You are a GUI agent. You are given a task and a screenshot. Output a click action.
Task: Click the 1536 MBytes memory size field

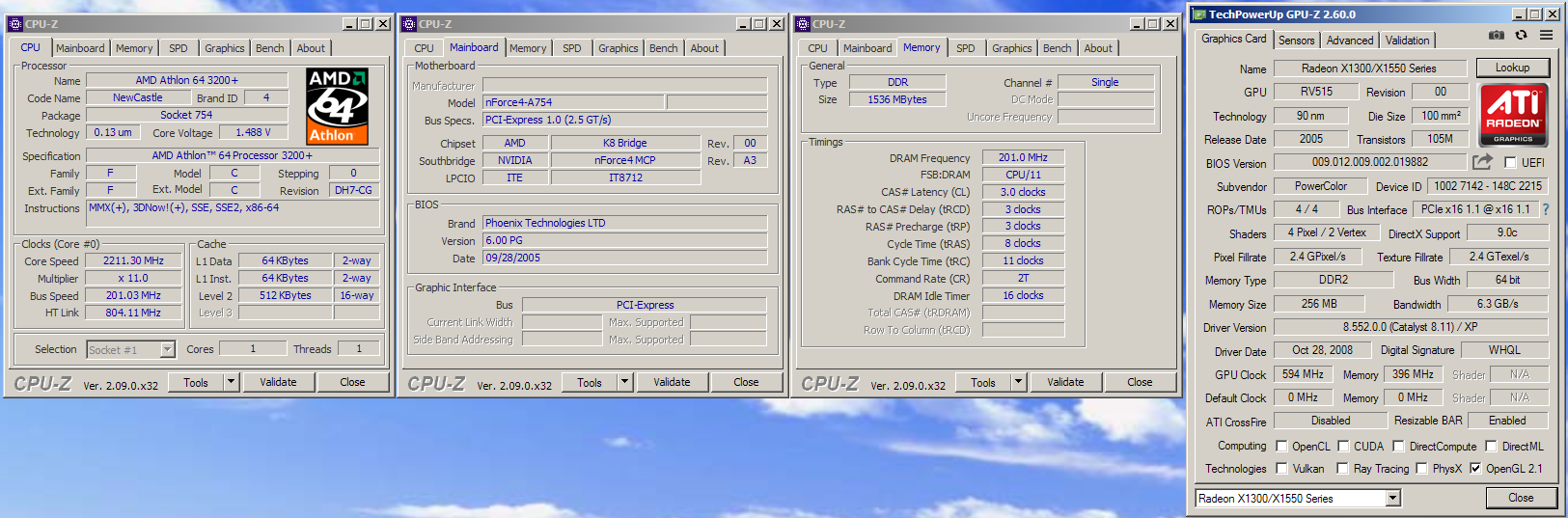pos(897,99)
